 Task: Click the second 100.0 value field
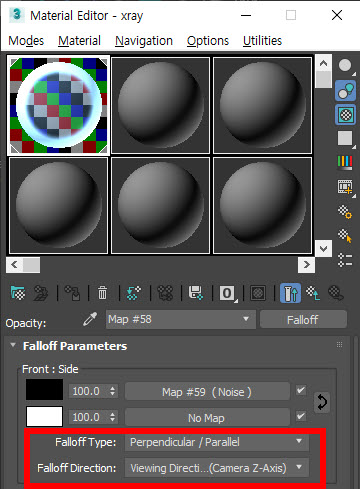click(x=88, y=417)
